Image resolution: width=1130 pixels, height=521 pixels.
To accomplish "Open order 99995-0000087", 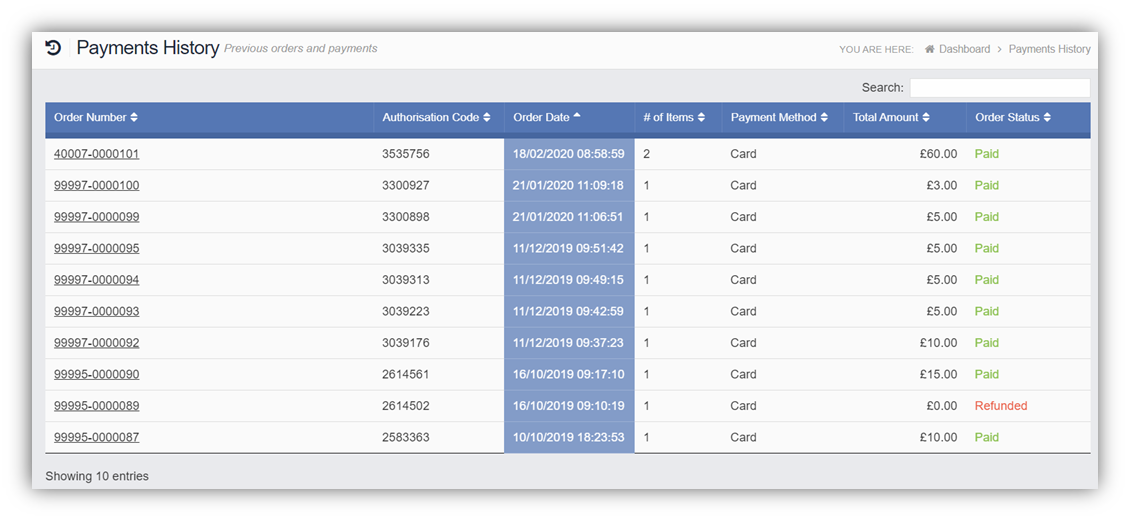I will (x=97, y=437).
